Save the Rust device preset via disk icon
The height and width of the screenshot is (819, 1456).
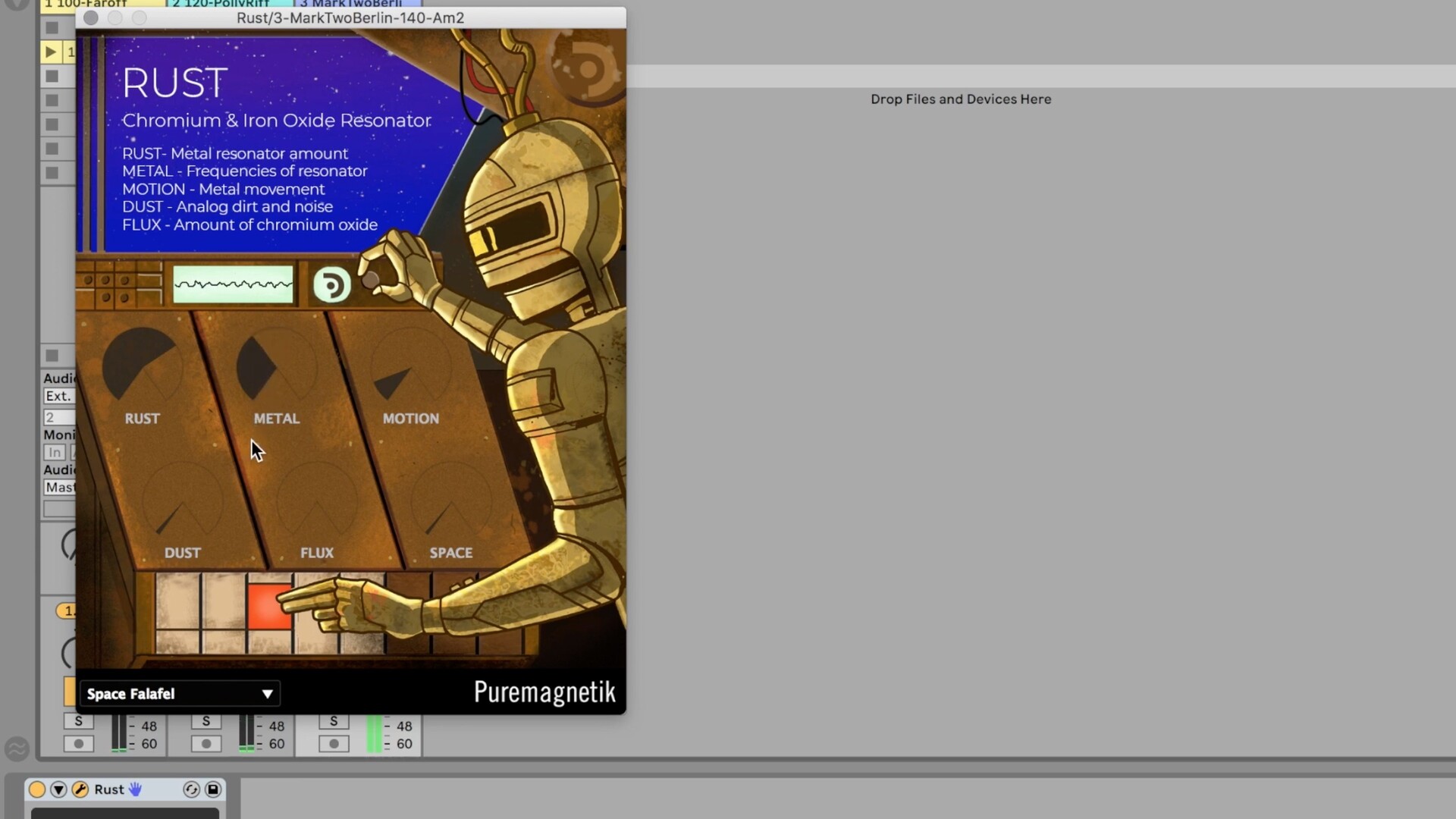point(213,789)
